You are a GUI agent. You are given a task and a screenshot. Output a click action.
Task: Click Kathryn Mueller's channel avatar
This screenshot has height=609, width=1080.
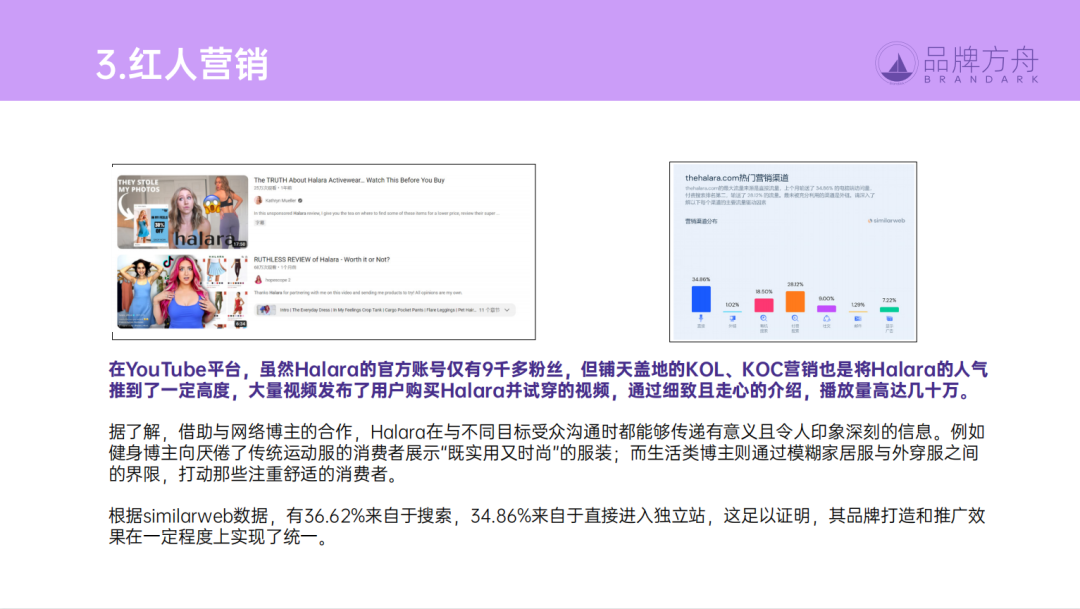tap(258, 200)
